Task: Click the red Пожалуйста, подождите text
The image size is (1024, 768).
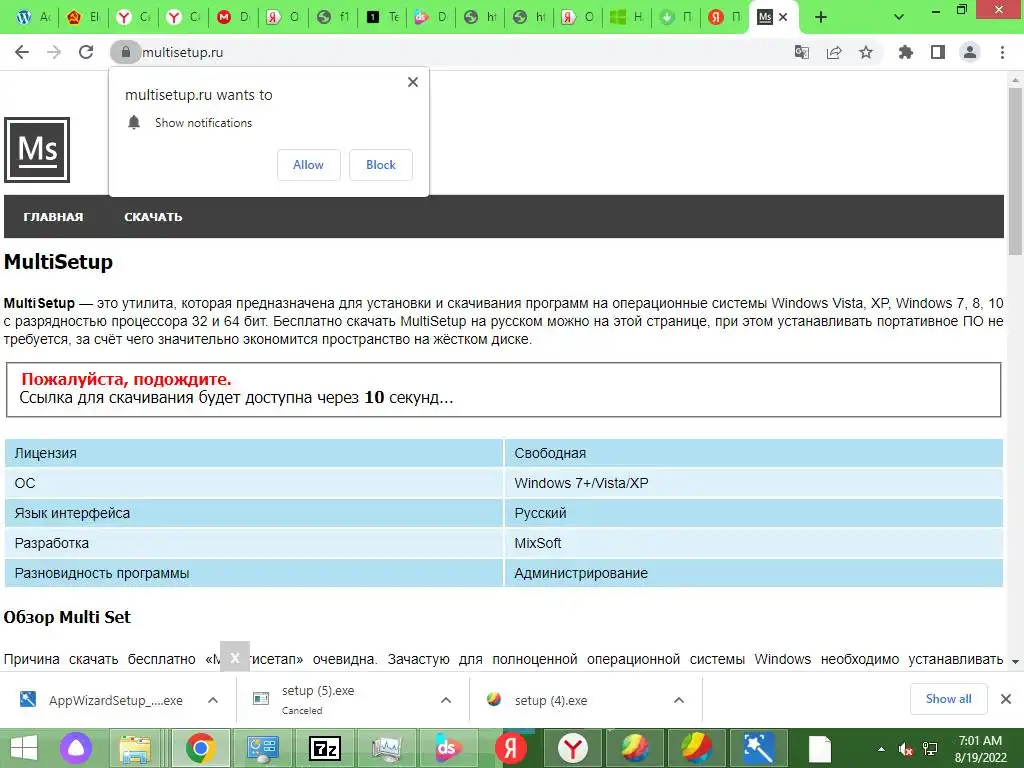Action: click(x=126, y=379)
